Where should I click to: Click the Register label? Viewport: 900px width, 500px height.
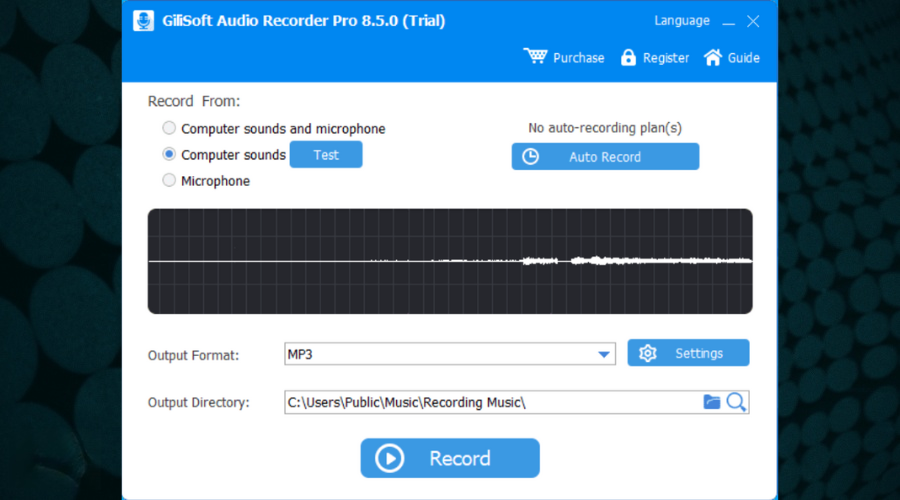click(x=666, y=58)
